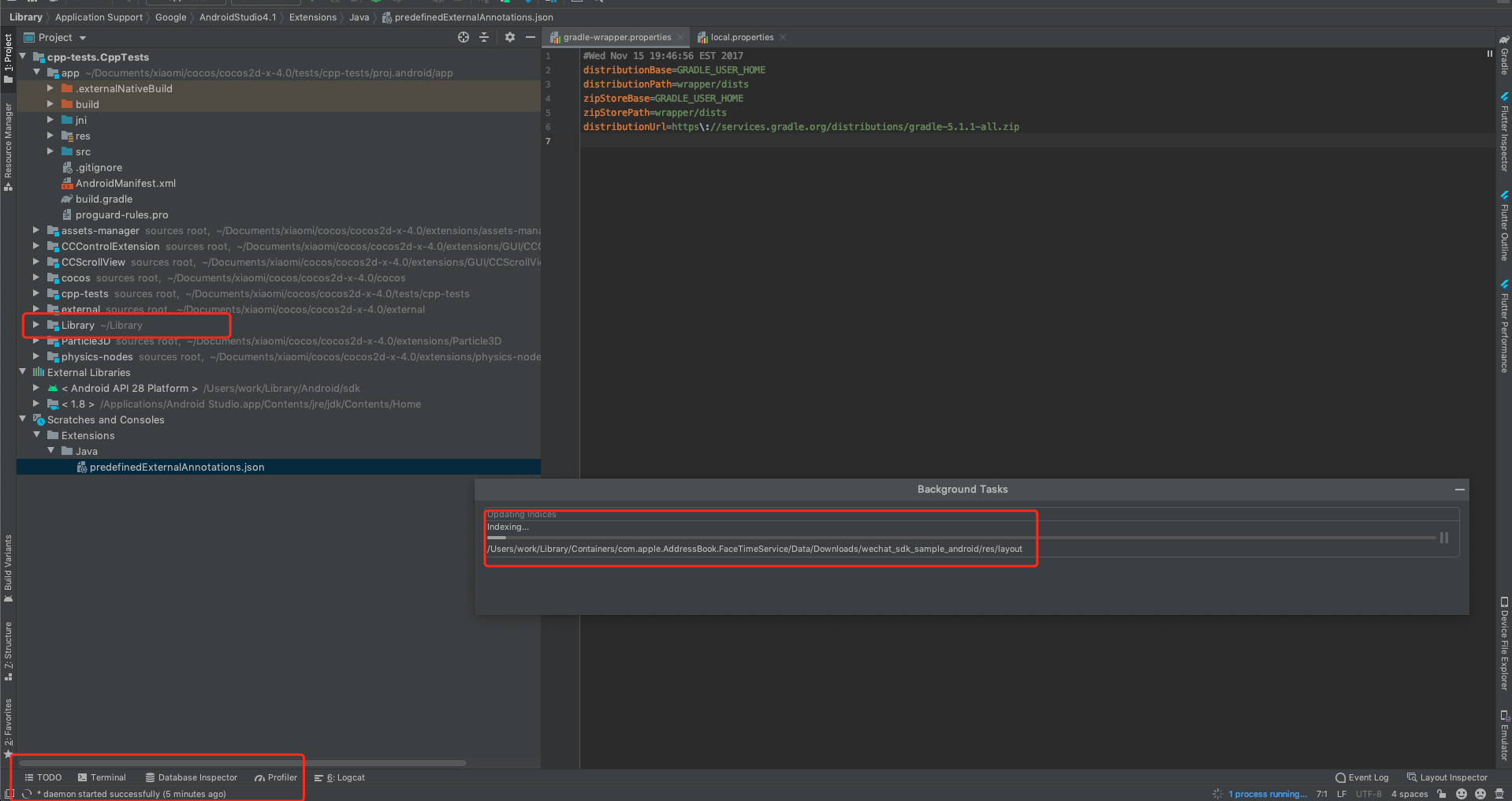Image resolution: width=1512 pixels, height=801 pixels.
Task: Click the indexing progress bar
Action: click(960, 538)
